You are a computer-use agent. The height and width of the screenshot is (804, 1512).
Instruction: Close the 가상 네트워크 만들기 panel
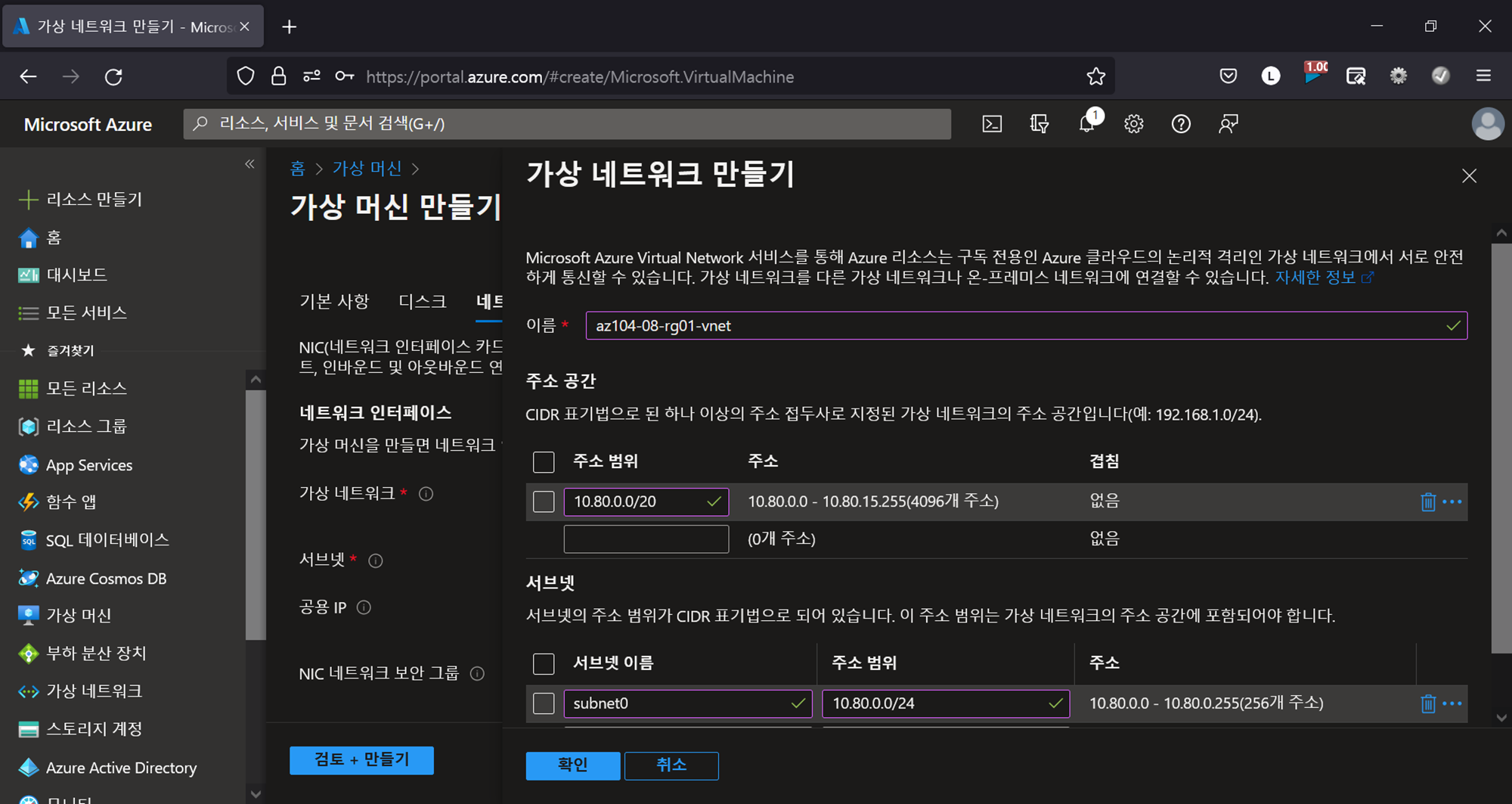pos(1469,176)
